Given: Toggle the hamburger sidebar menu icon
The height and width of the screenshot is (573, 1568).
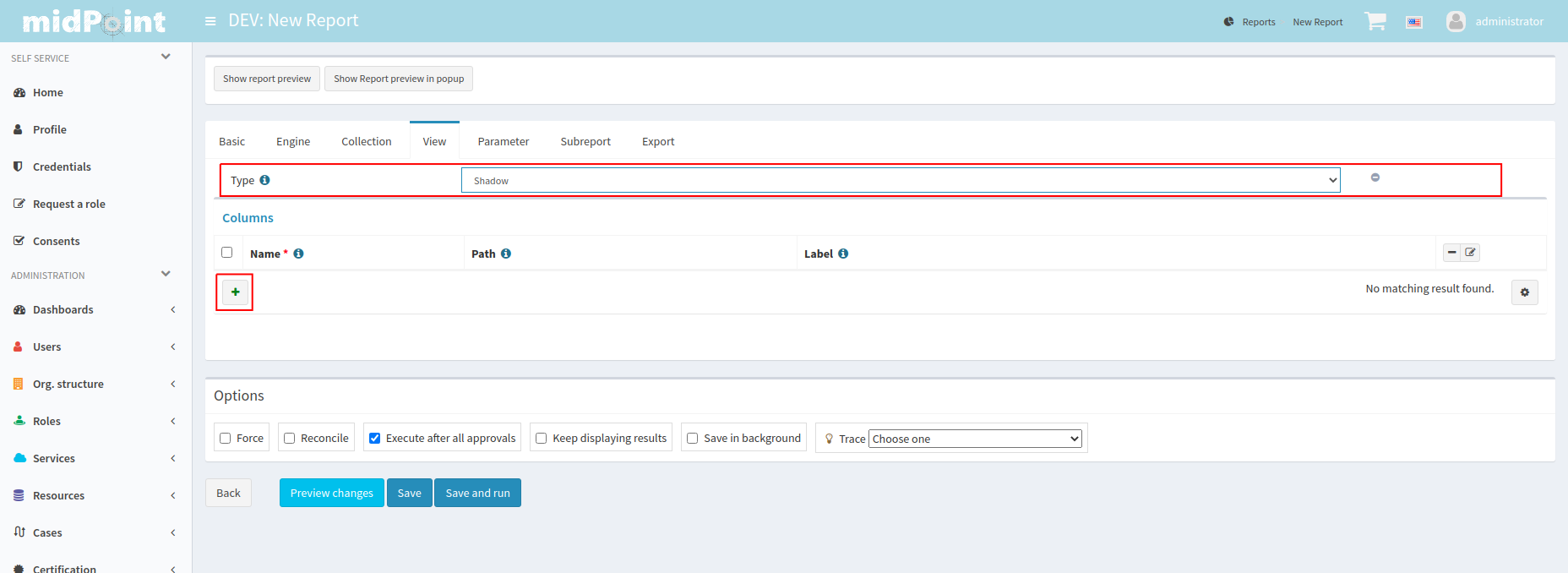Looking at the screenshot, I should [210, 21].
